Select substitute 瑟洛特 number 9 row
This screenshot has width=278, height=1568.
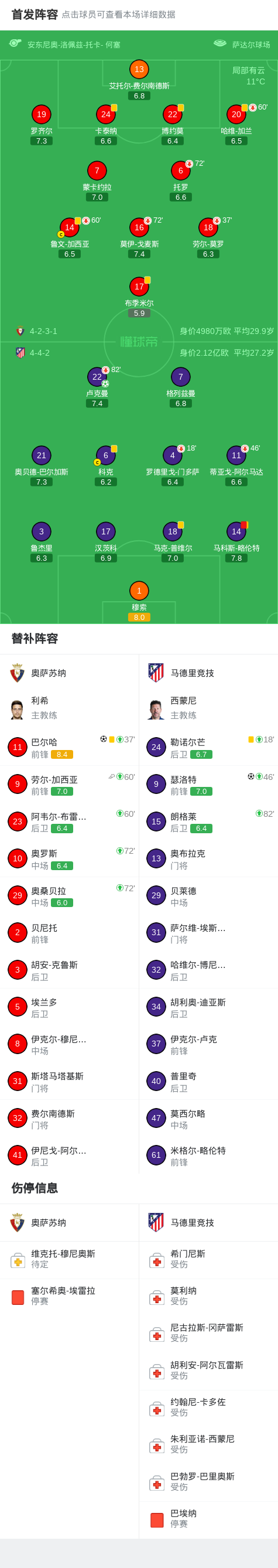pos(209,785)
